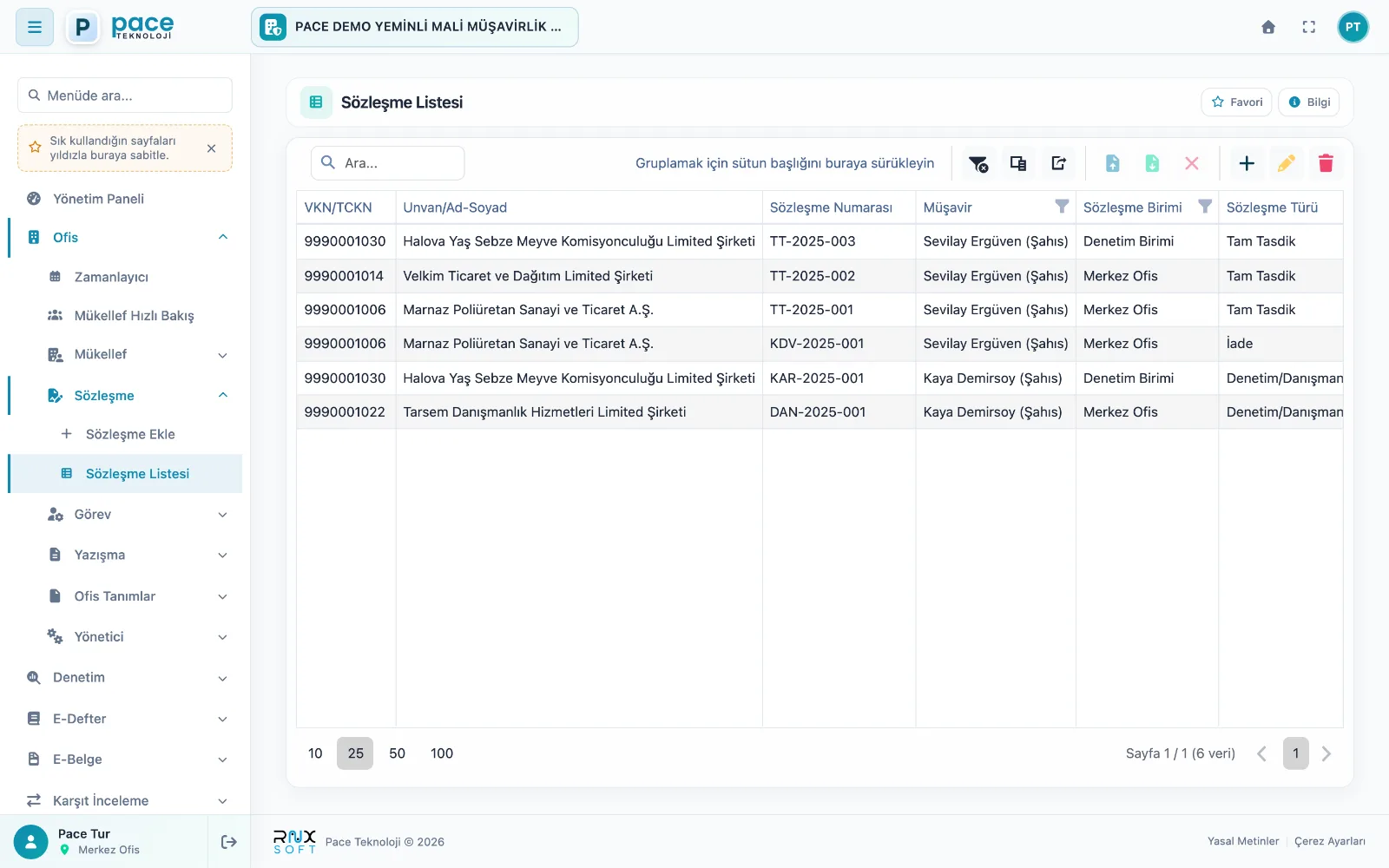Add page to favorites with Favori button
Viewport: 1389px width, 868px height.
point(1236,102)
